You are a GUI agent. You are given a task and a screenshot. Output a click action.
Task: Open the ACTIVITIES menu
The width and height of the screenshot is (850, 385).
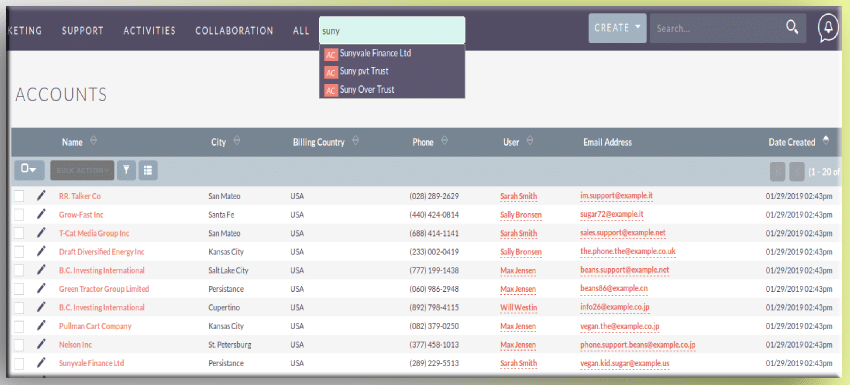point(150,31)
